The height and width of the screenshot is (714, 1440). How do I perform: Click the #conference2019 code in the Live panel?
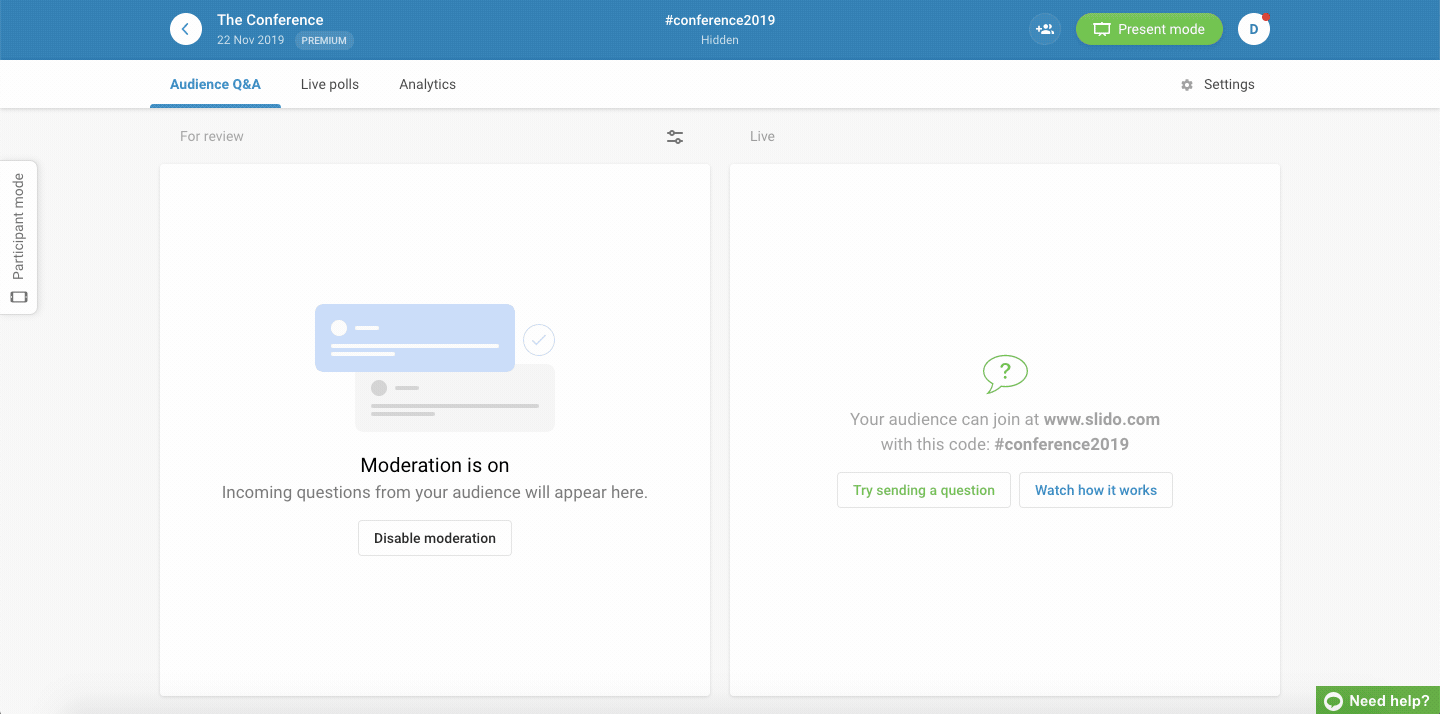[x=1062, y=444]
